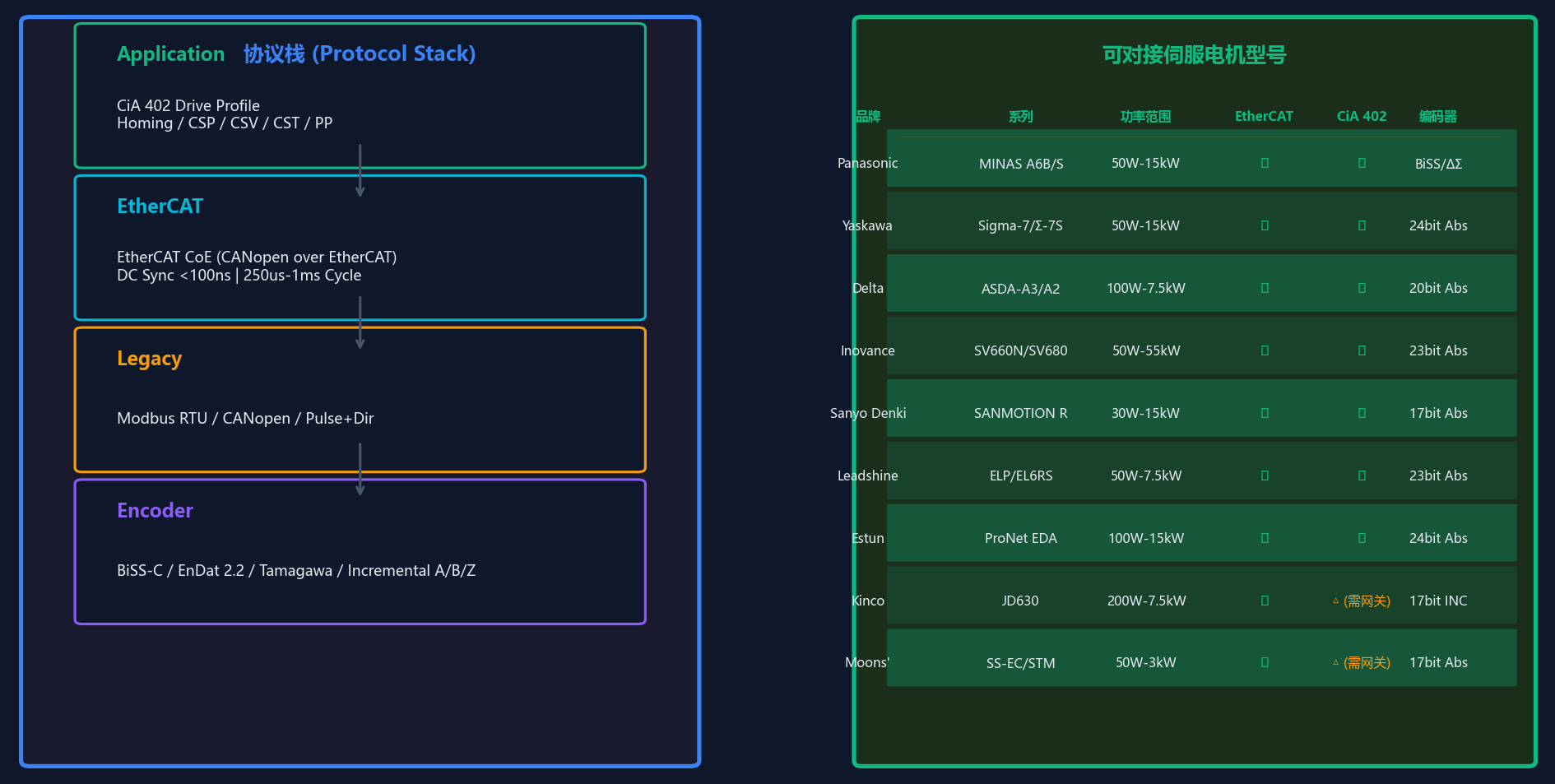Click the 100W-7.5kW power cell in the Delta row
The width and height of the screenshot is (1555, 784).
1146,288
